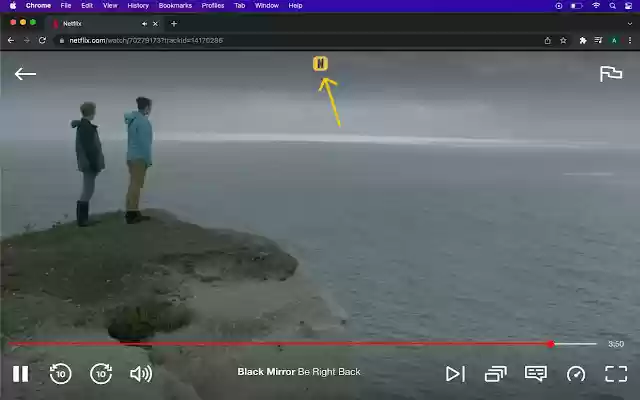The height and width of the screenshot is (400, 640).
Task: Open the File menu
Action: tap(66, 6)
